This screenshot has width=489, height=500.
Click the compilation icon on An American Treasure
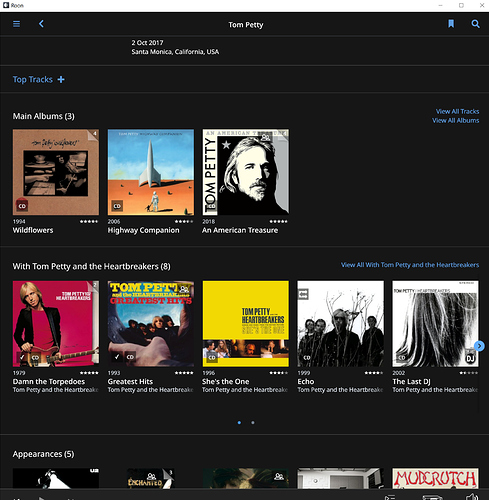click(265, 137)
